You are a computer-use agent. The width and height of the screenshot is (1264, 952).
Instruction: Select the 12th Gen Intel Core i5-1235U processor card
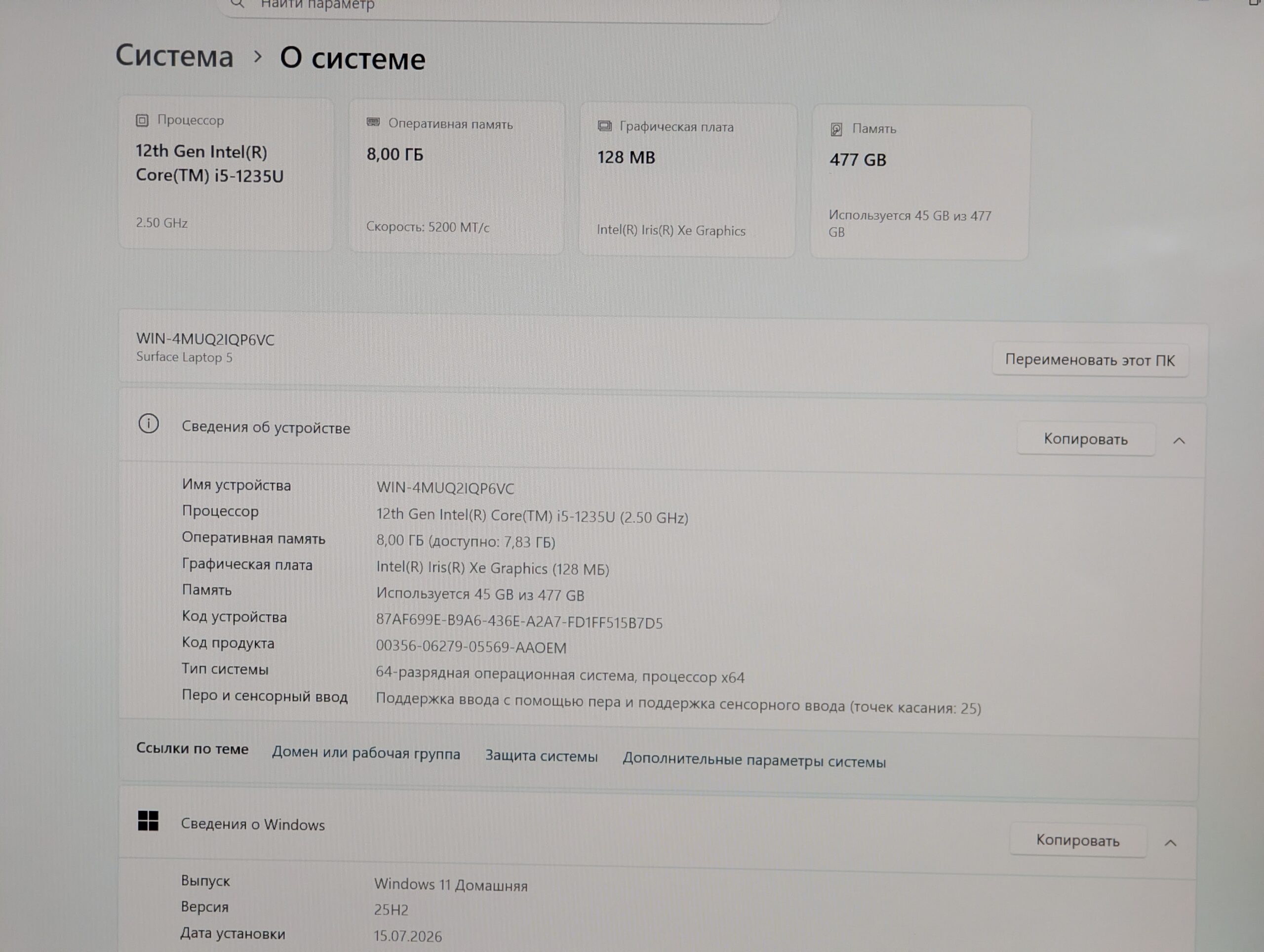click(x=226, y=174)
